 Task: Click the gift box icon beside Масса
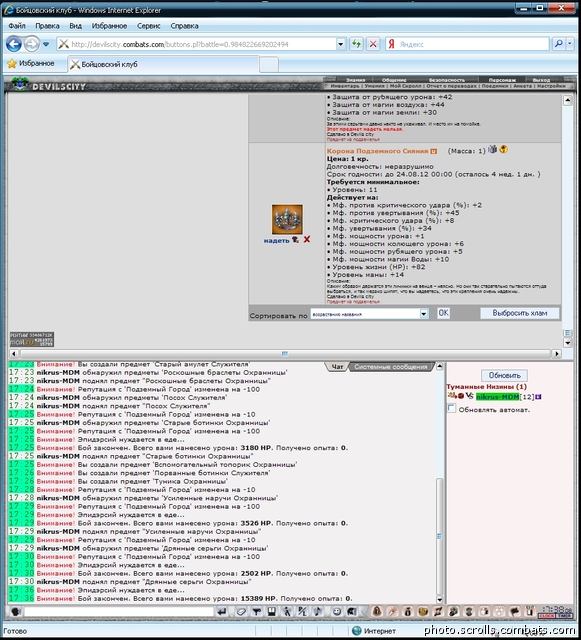(493, 149)
